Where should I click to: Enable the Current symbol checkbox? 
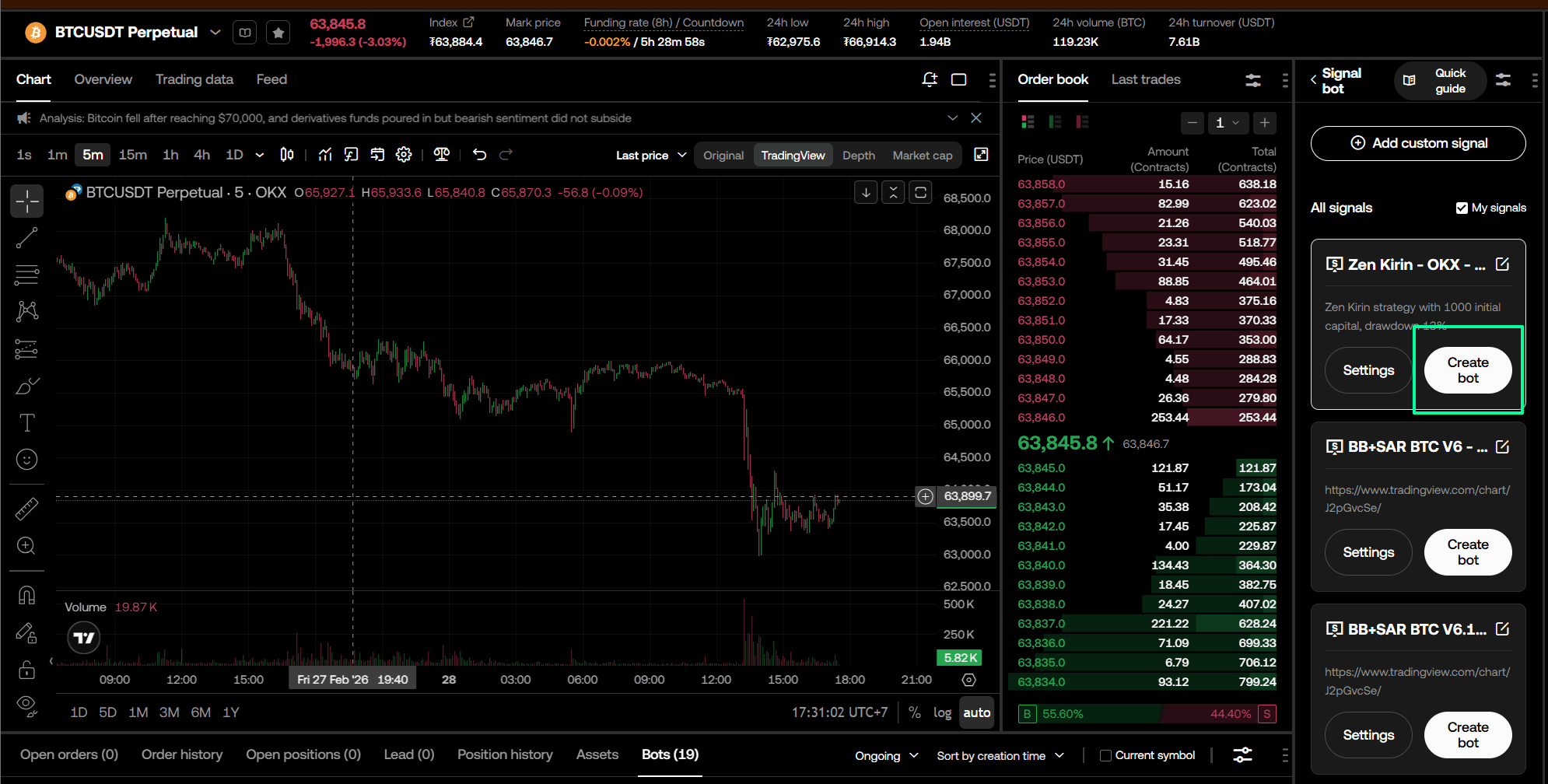[1105, 755]
